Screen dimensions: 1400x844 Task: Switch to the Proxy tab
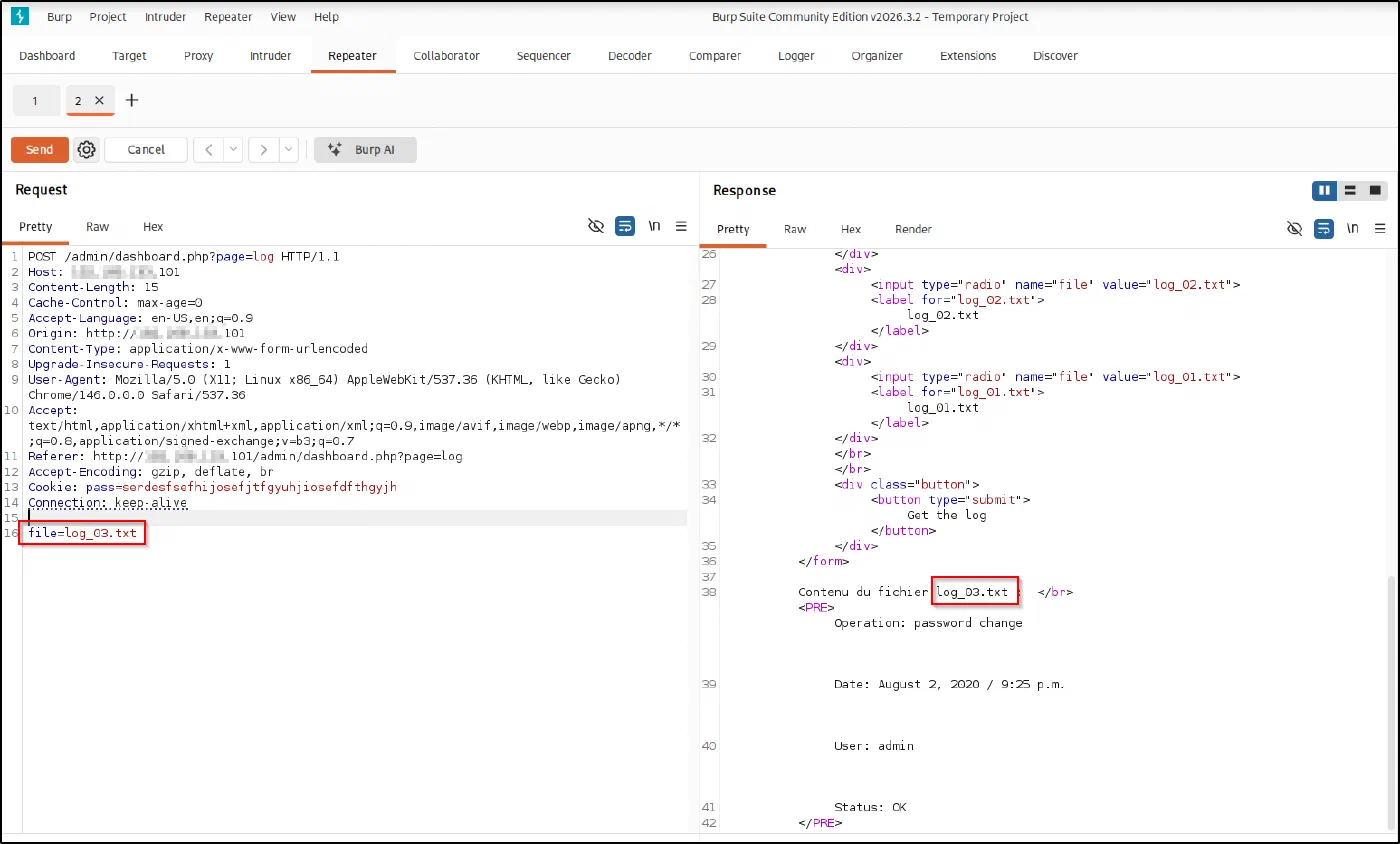(x=199, y=56)
